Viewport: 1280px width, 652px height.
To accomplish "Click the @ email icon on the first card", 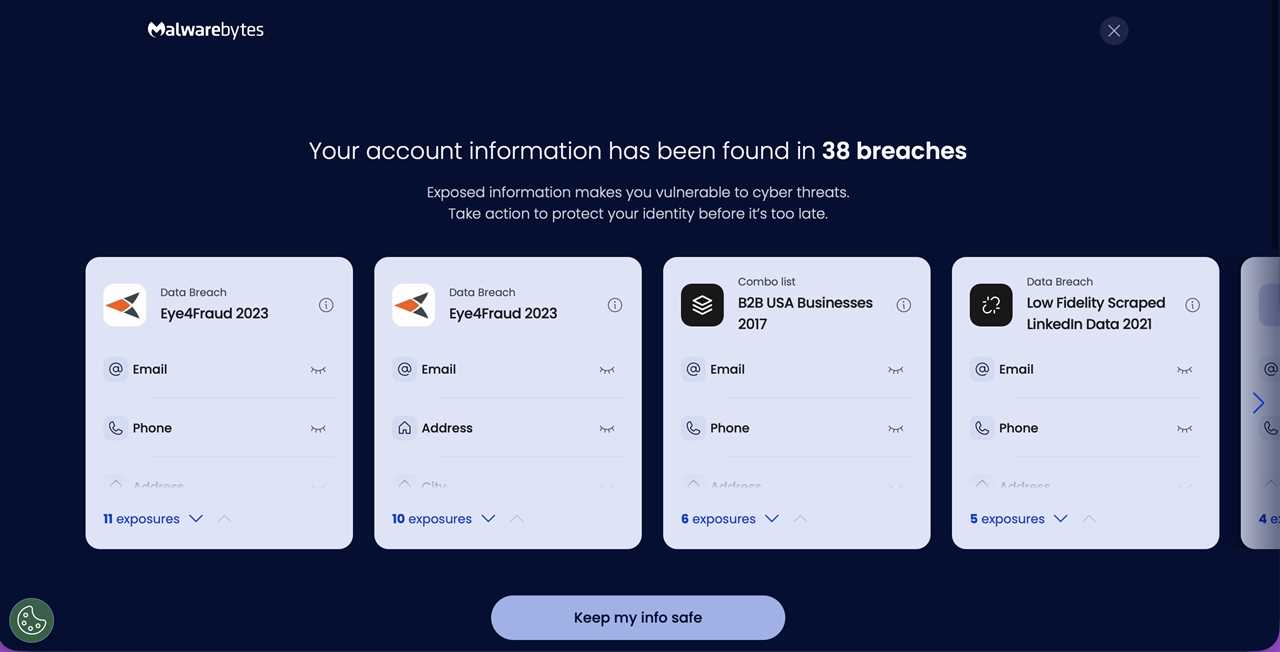I will pos(115,369).
